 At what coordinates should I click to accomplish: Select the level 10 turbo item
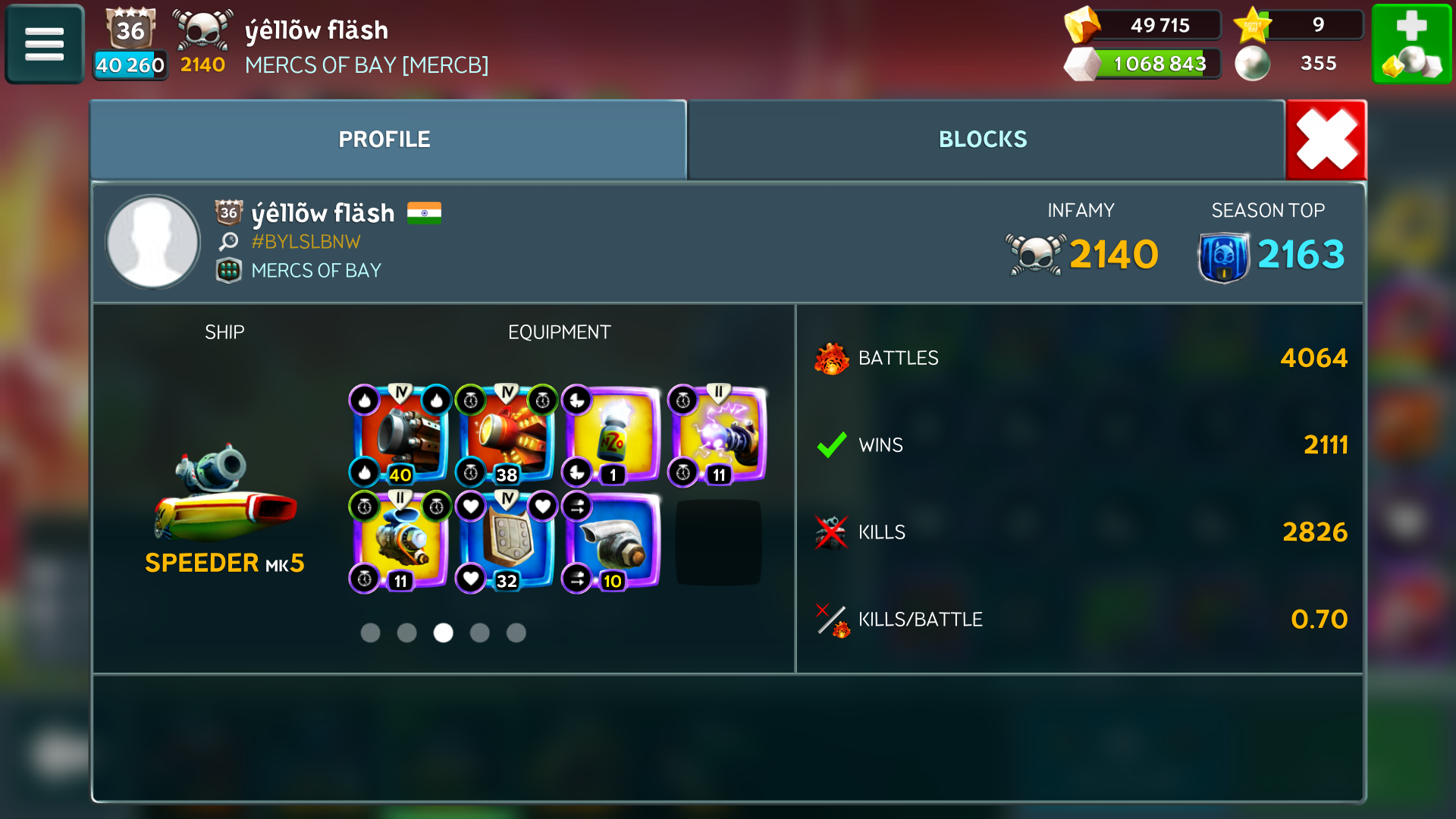pos(613,541)
